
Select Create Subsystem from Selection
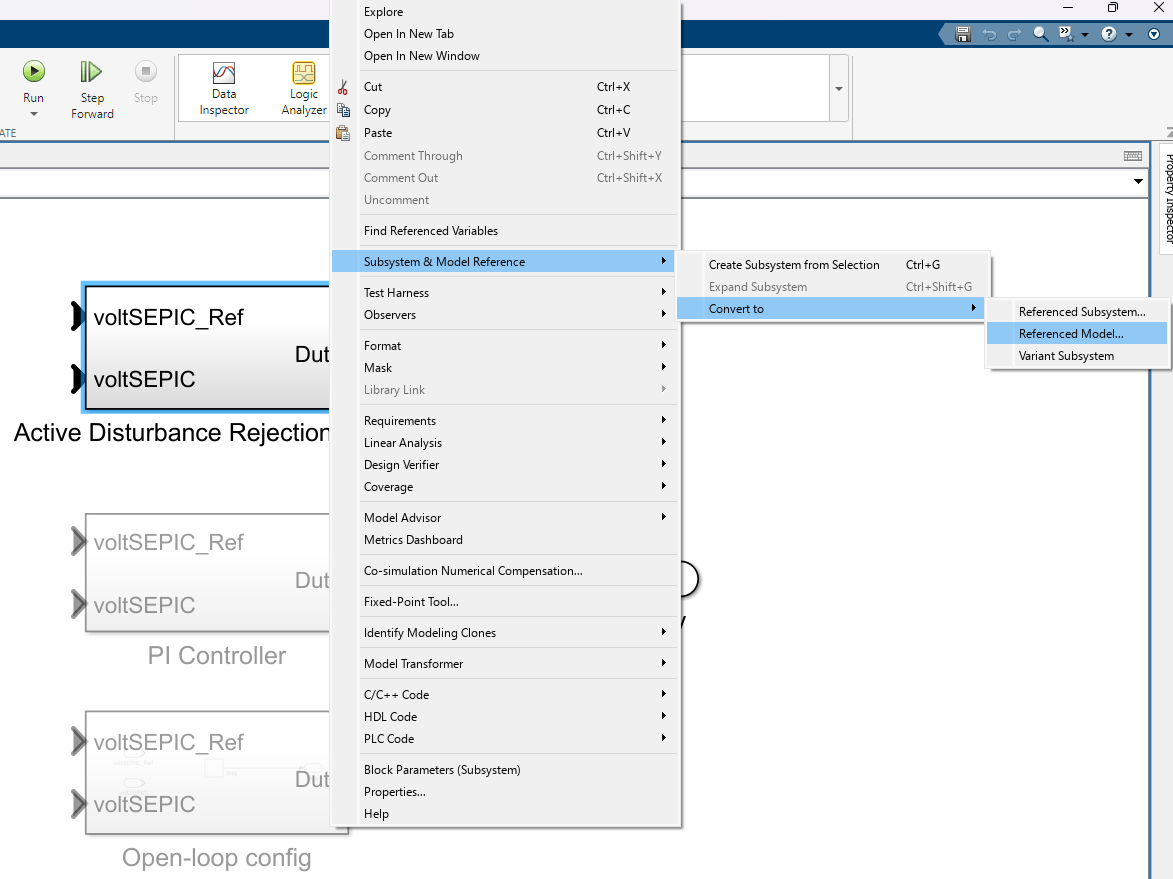coord(794,265)
